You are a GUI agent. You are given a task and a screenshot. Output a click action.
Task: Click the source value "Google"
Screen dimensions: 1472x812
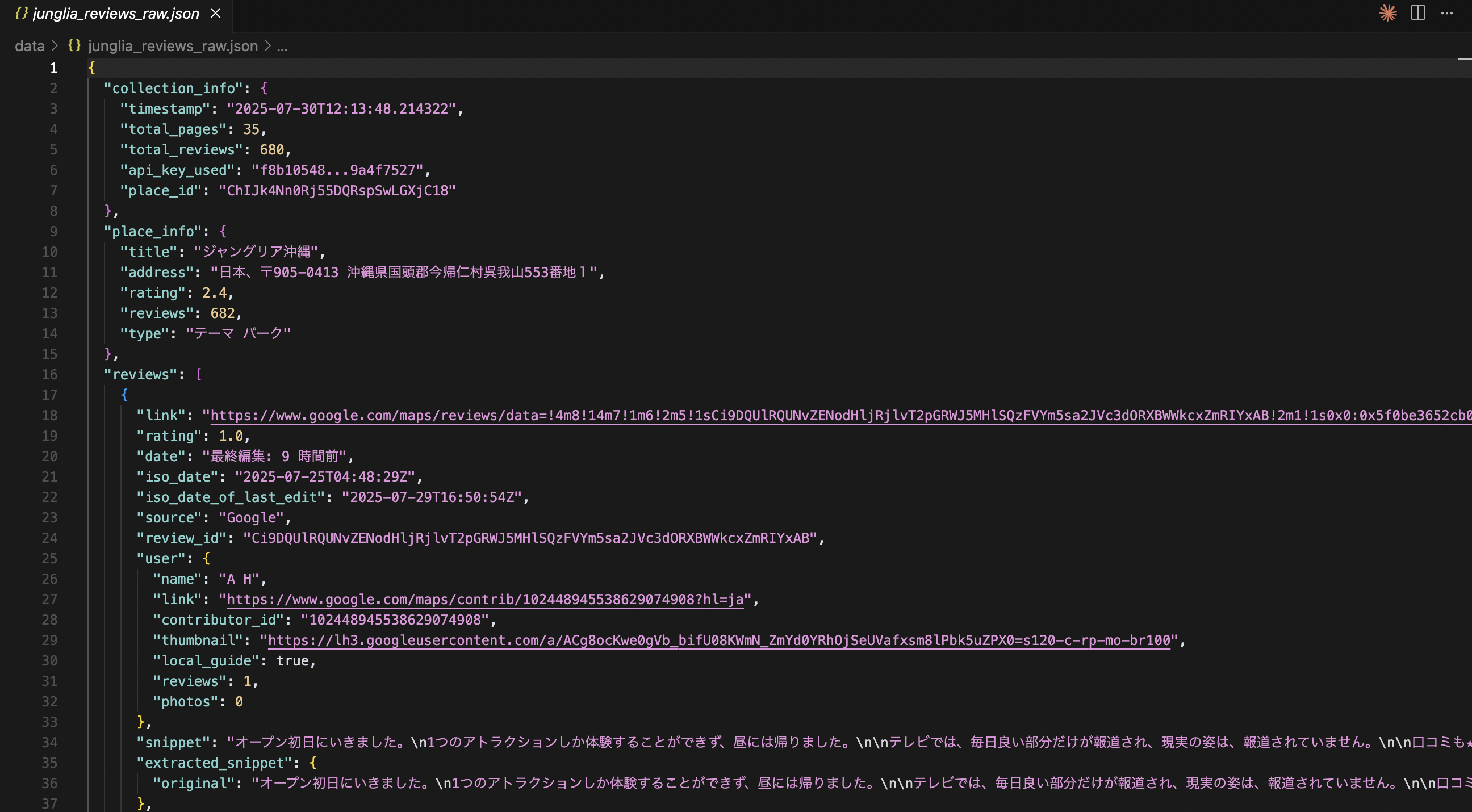[x=252, y=518]
